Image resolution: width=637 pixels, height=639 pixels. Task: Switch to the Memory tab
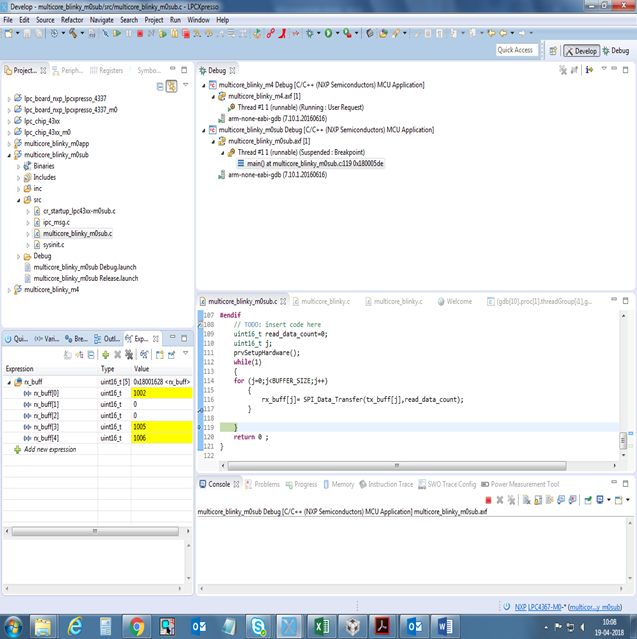(x=339, y=484)
